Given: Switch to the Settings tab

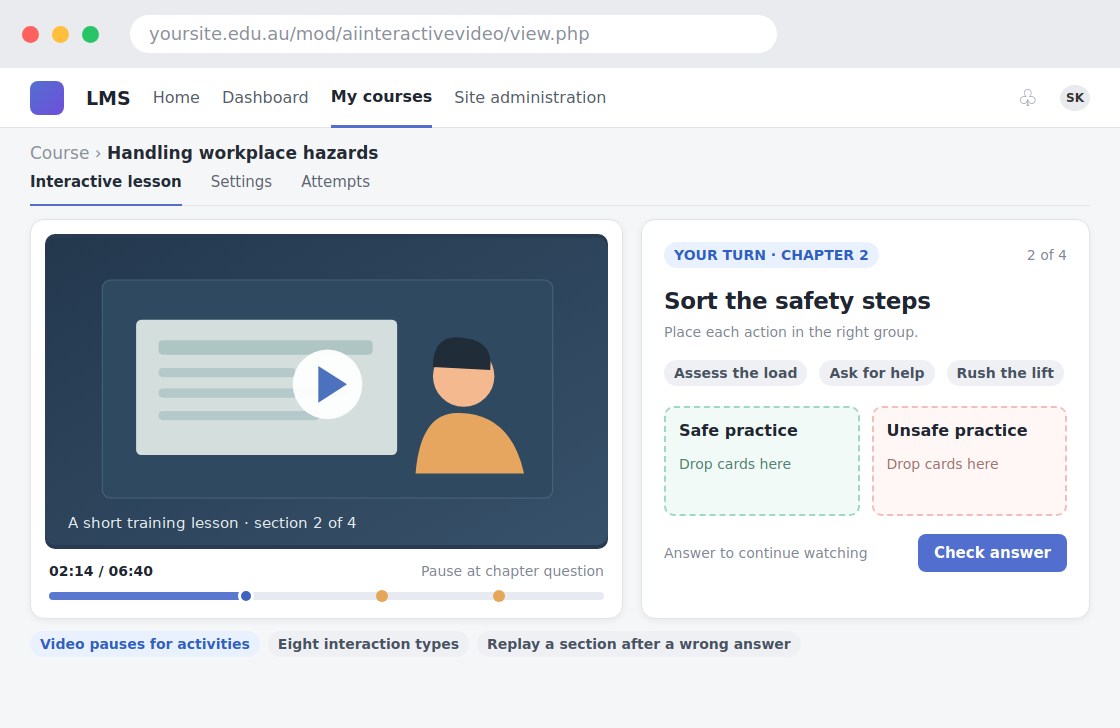Looking at the screenshot, I should (x=241, y=181).
